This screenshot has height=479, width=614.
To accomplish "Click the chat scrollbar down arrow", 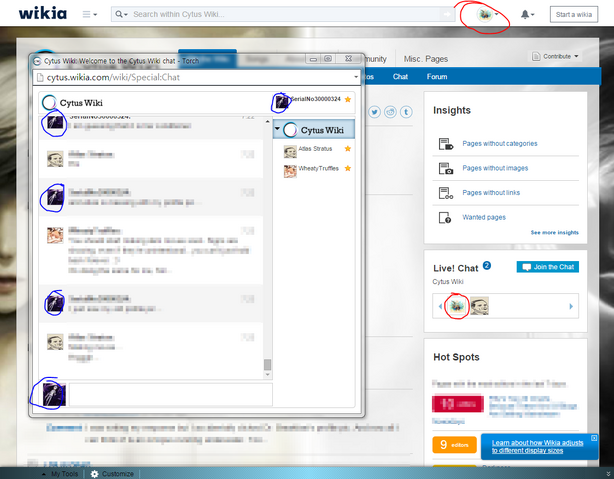I will coord(267,374).
